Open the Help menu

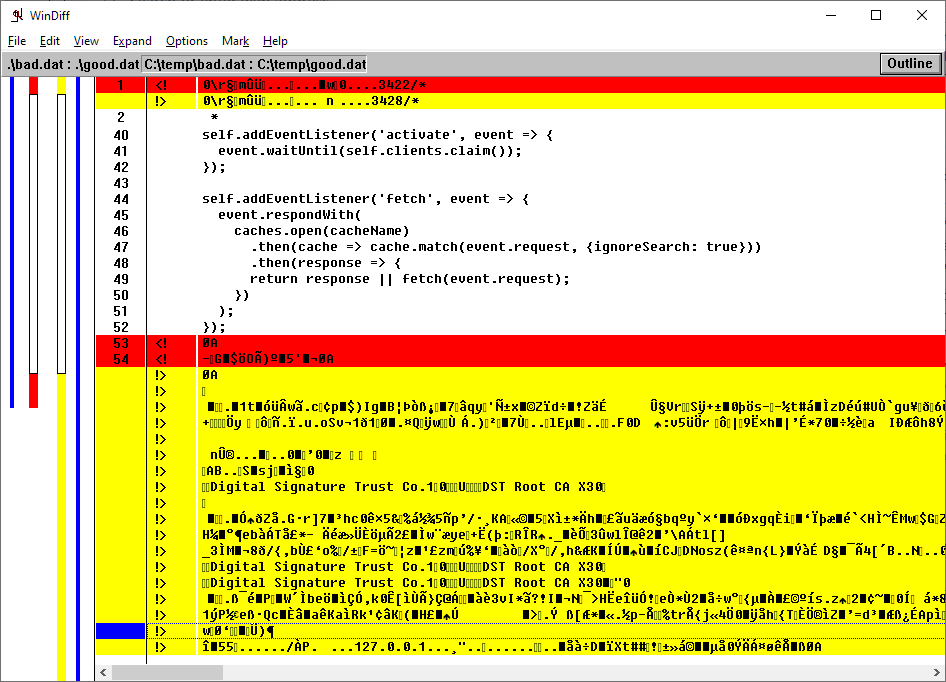coord(275,41)
